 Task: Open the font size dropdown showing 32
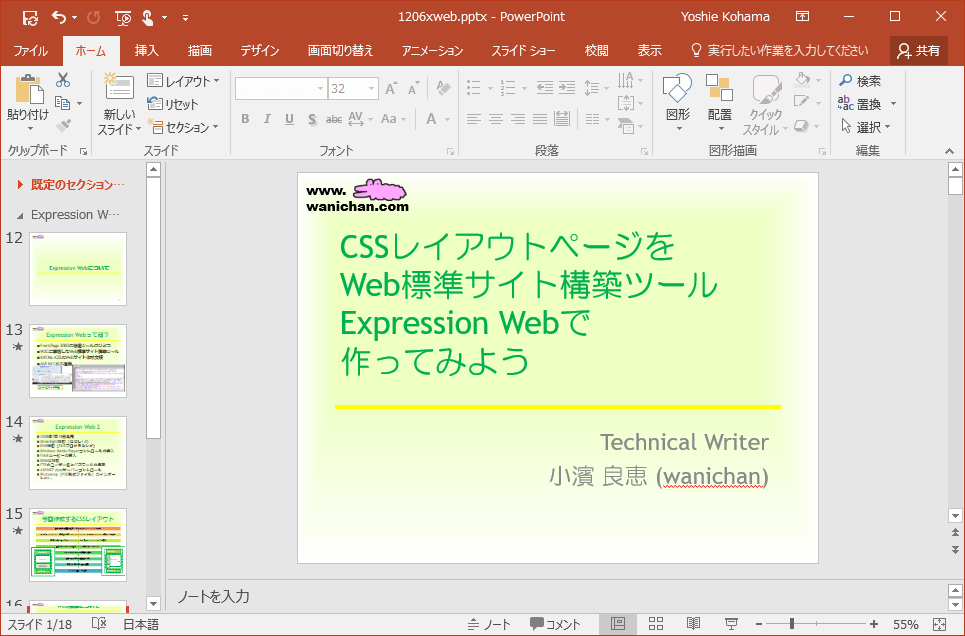click(x=371, y=89)
